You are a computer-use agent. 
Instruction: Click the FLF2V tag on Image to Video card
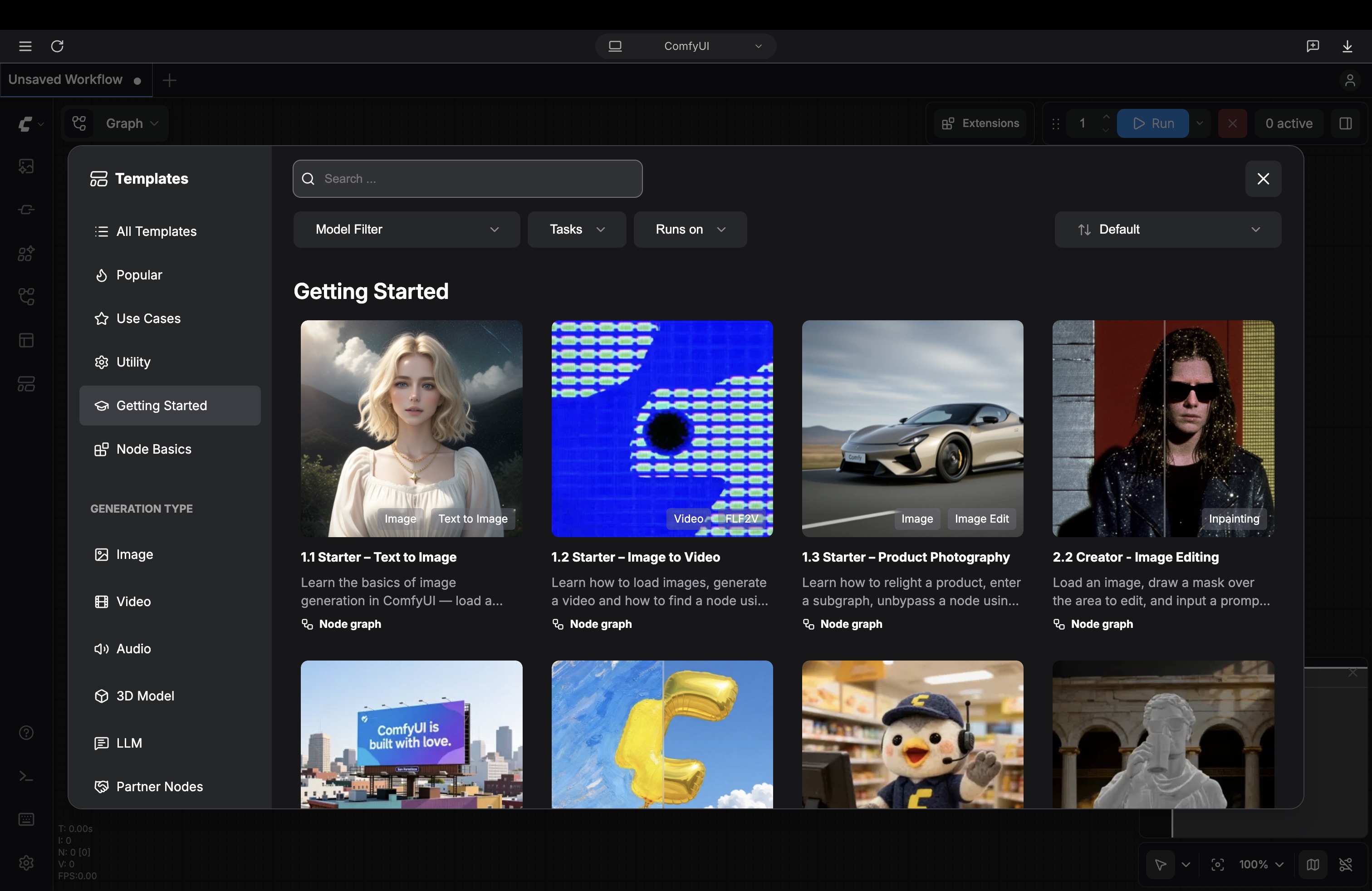(x=741, y=519)
